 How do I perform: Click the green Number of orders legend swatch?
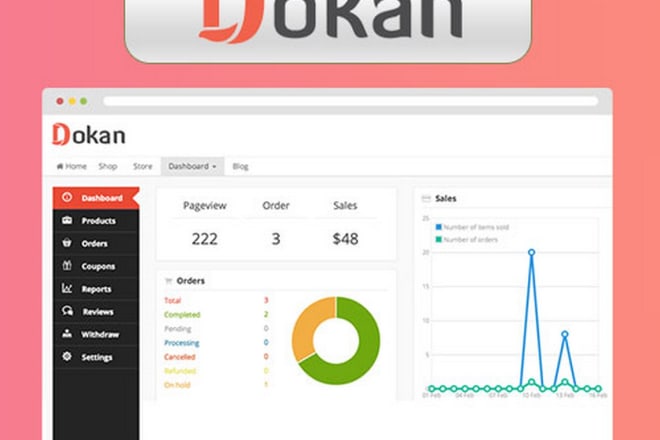(439, 240)
